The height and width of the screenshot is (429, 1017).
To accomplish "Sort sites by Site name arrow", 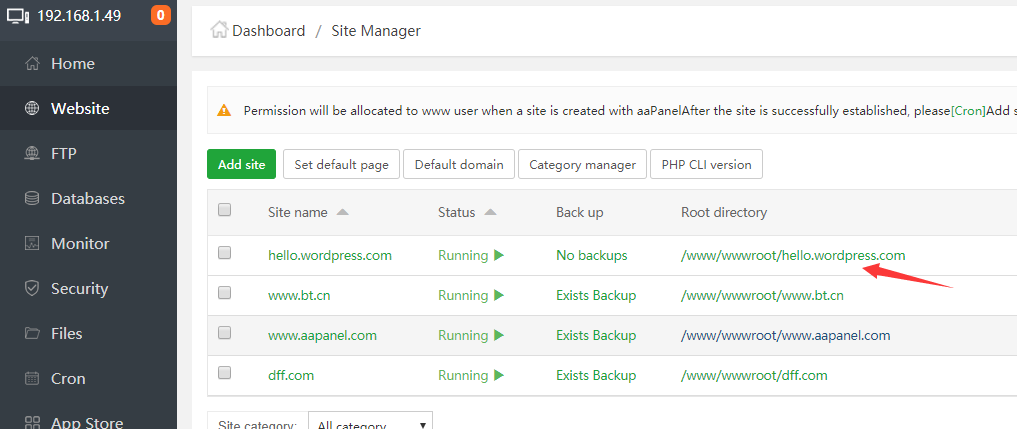I will [x=343, y=213].
